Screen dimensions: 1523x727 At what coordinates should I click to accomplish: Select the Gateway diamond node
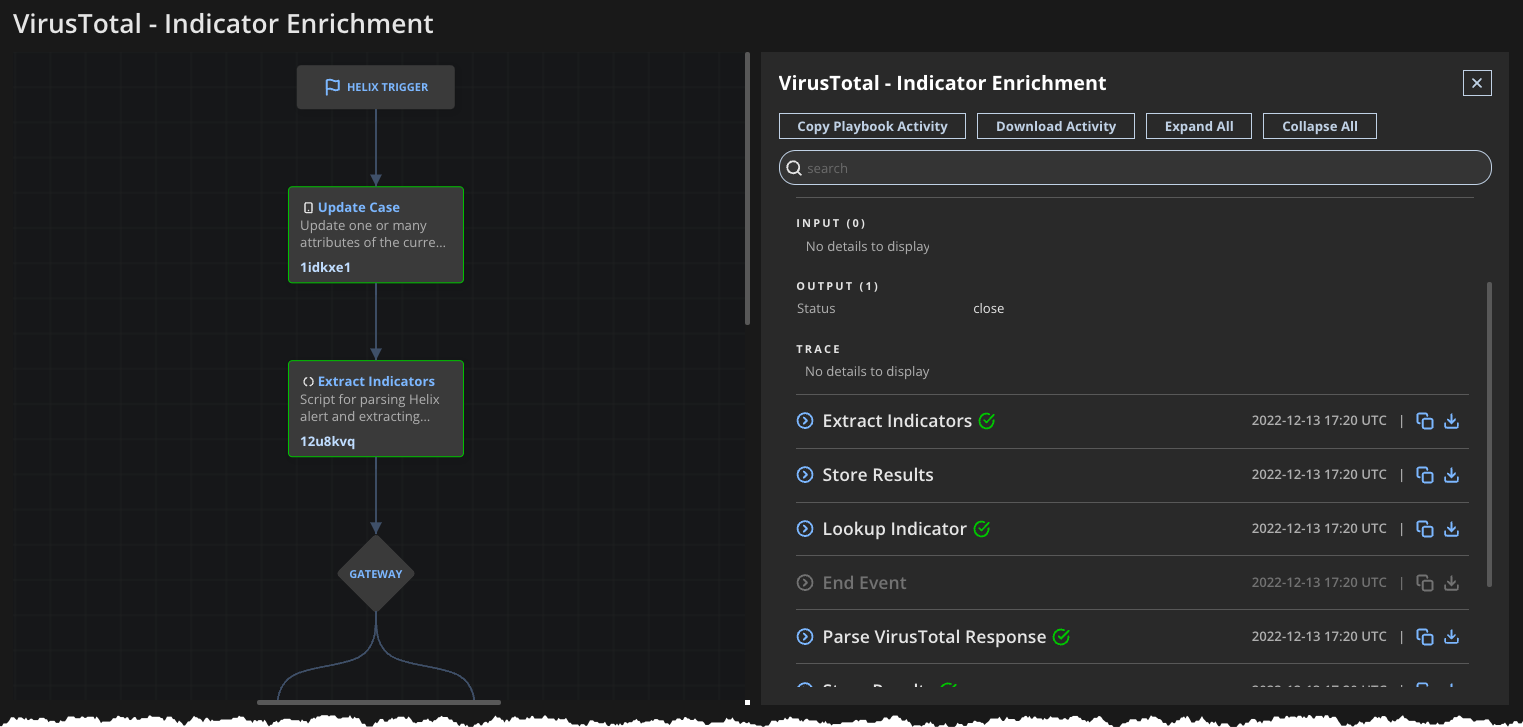(376, 574)
